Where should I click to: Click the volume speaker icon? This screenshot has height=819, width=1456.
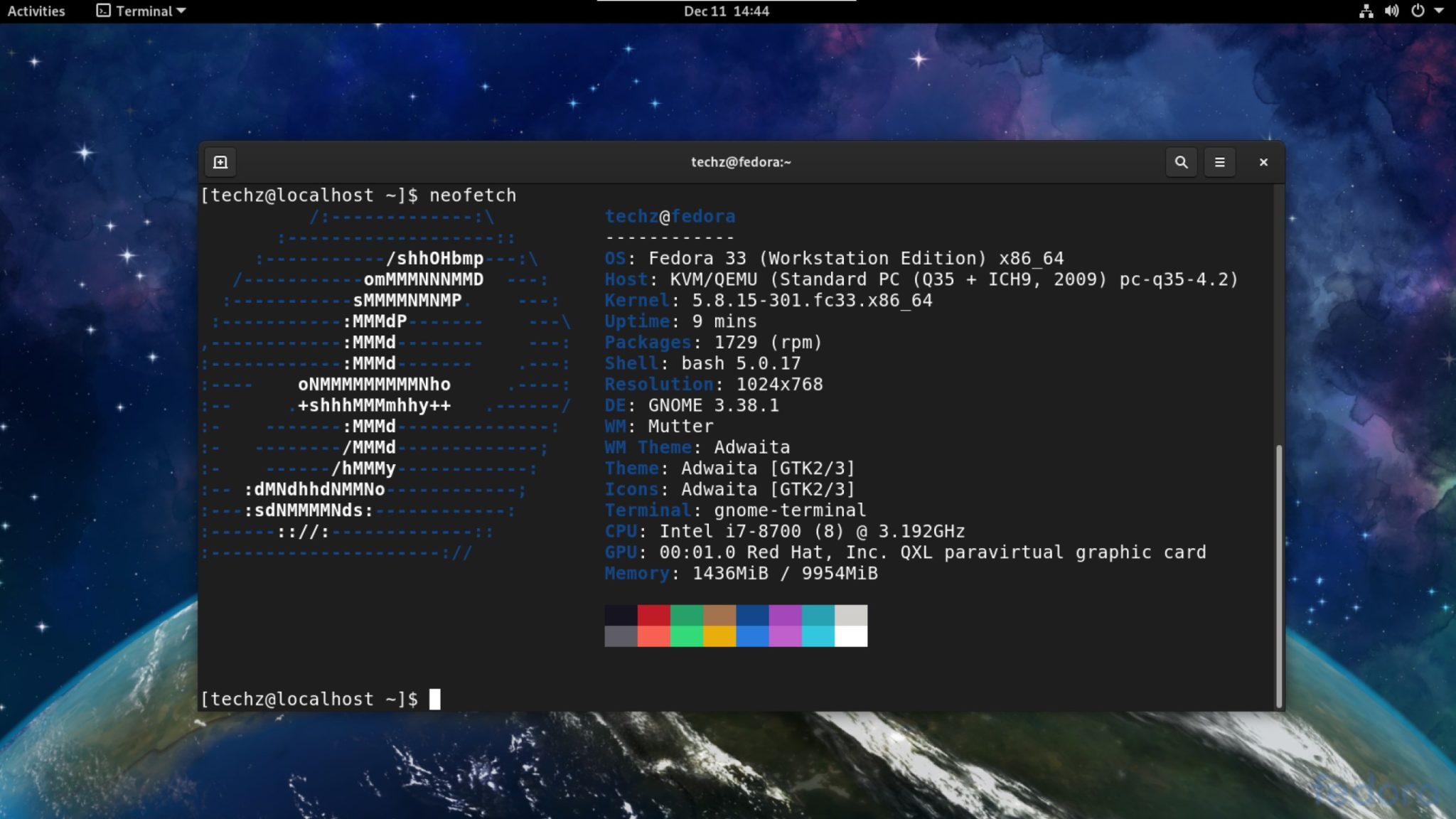pyautogui.click(x=1391, y=11)
